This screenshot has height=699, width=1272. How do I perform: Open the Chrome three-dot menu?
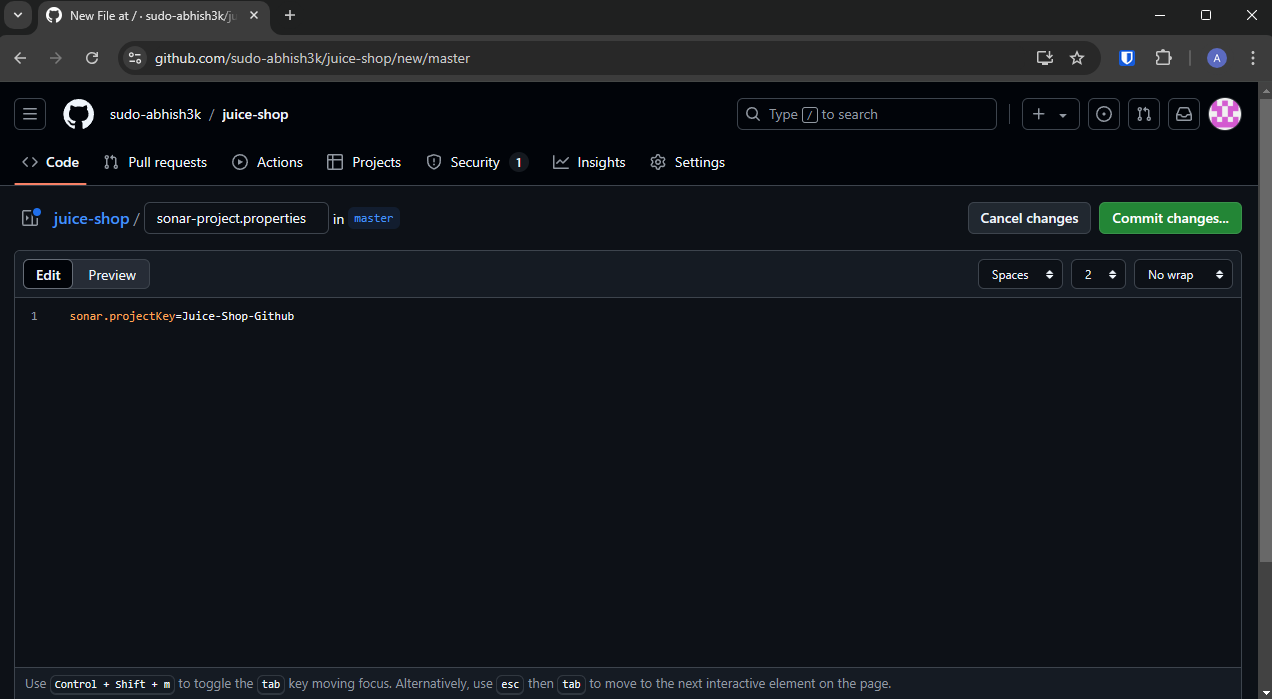tap(1252, 58)
